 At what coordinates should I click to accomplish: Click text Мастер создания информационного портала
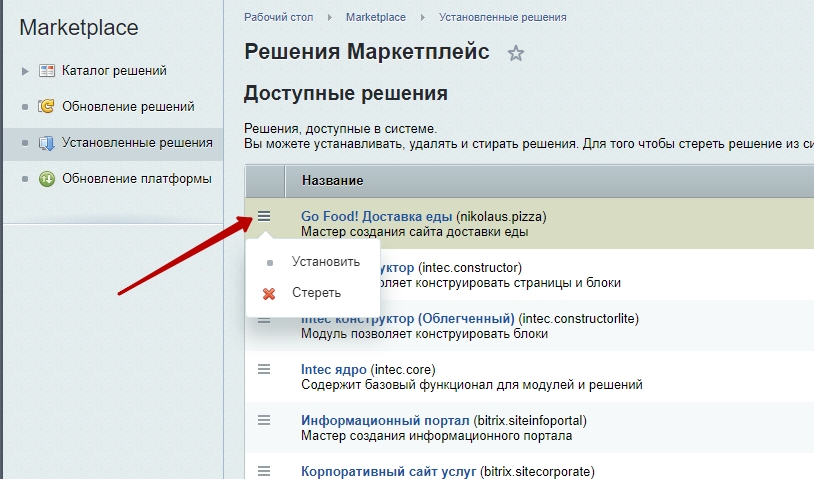point(437,435)
